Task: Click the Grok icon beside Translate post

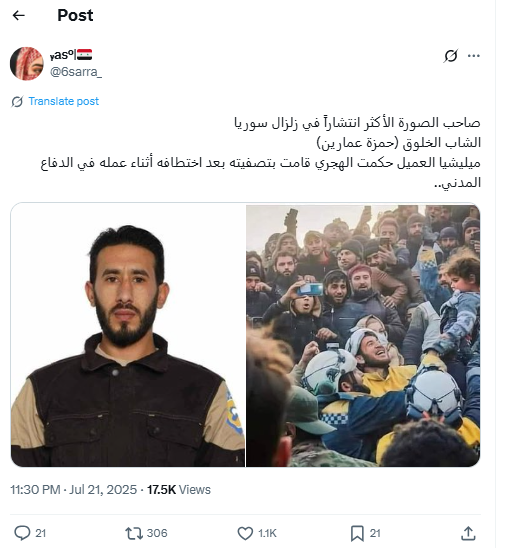Action: tap(17, 101)
